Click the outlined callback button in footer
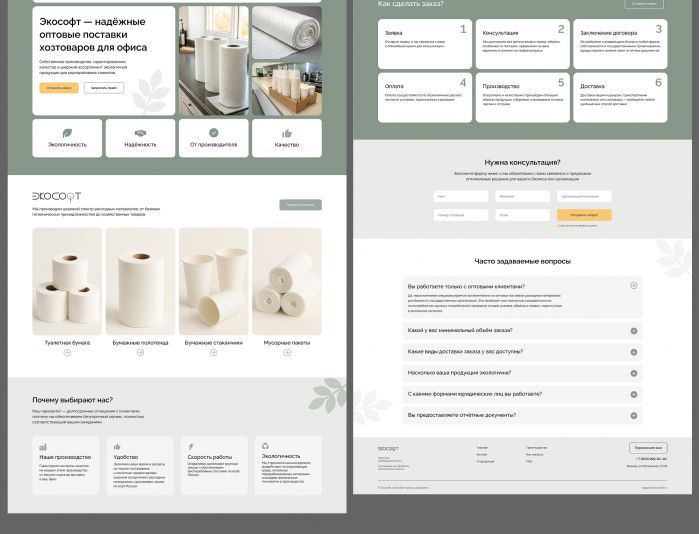The image size is (699, 534). tap(648, 448)
